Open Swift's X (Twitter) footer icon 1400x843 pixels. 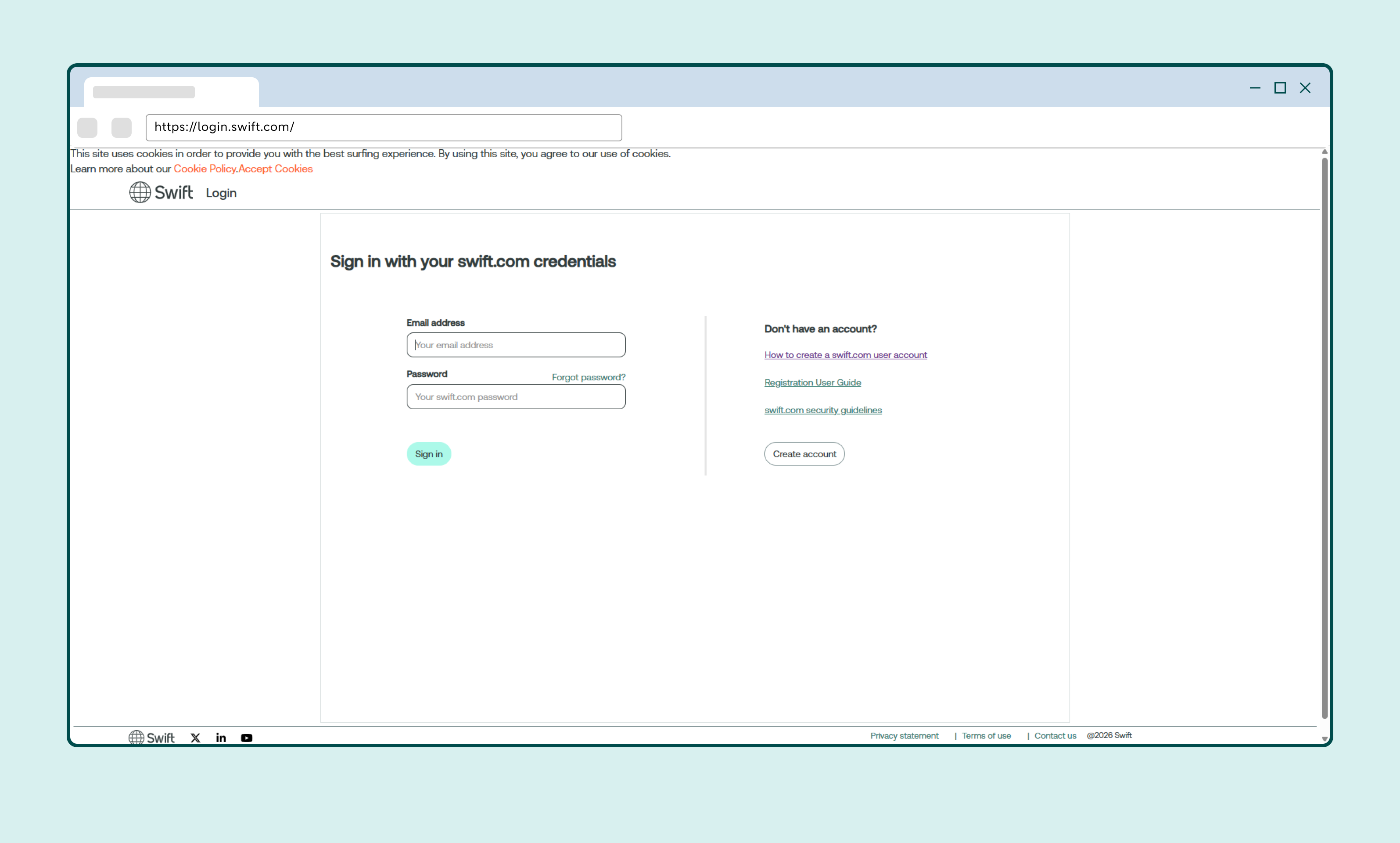coord(195,737)
